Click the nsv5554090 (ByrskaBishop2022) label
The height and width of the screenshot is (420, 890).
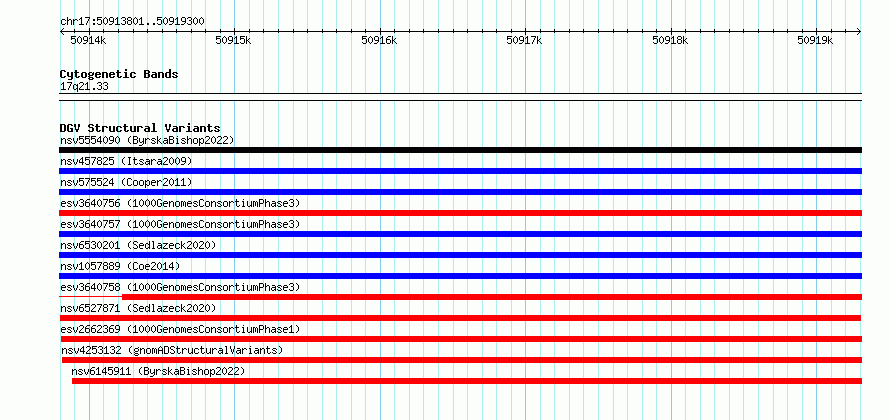click(147, 140)
